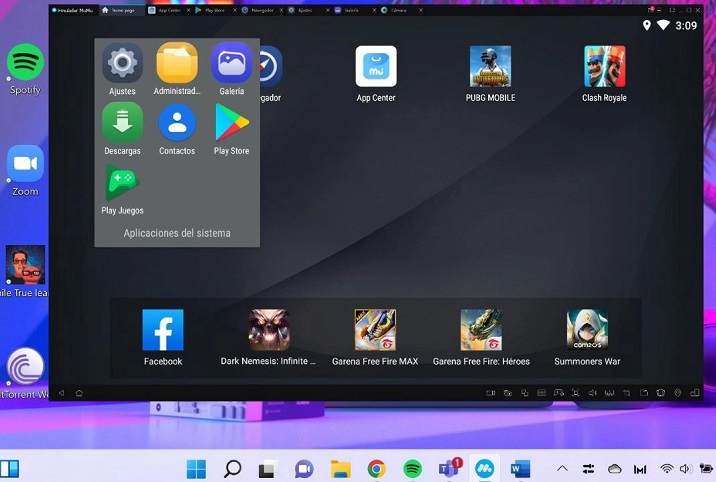Close the App Center tab
This screenshot has width=716, height=482.
[x=188, y=10]
